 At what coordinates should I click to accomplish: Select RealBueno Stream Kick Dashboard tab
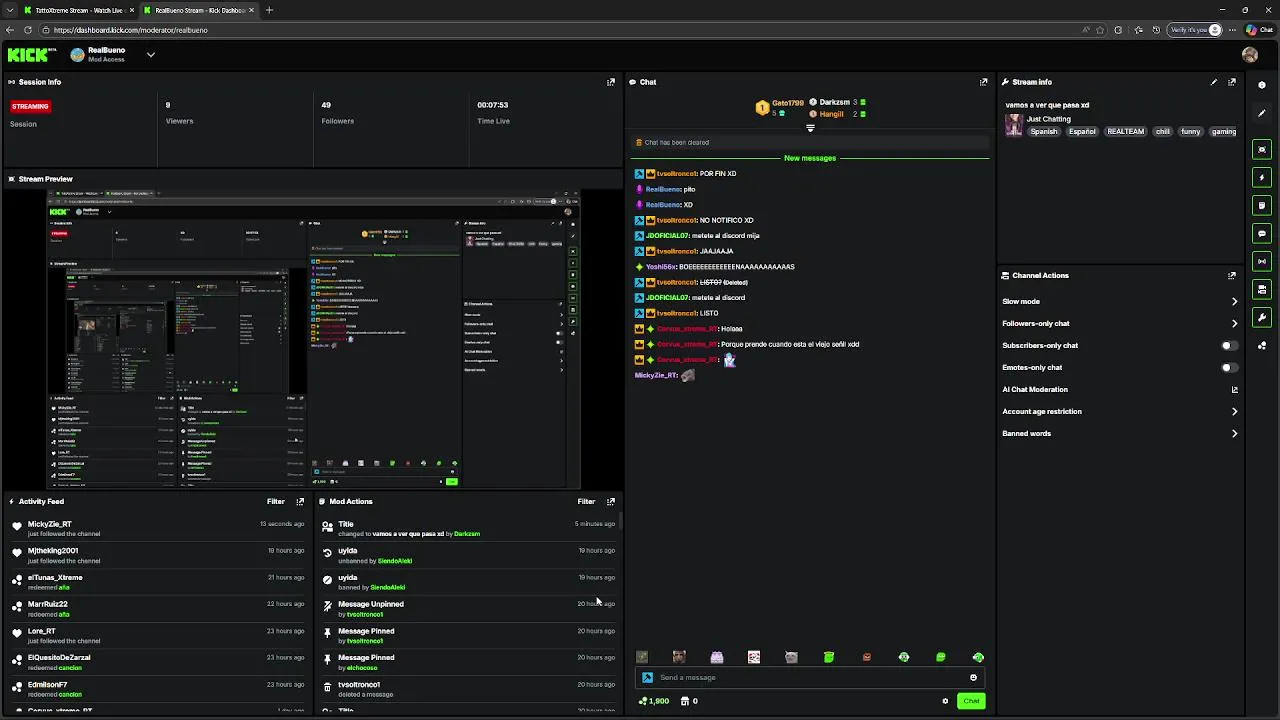(x=198, y=10)
